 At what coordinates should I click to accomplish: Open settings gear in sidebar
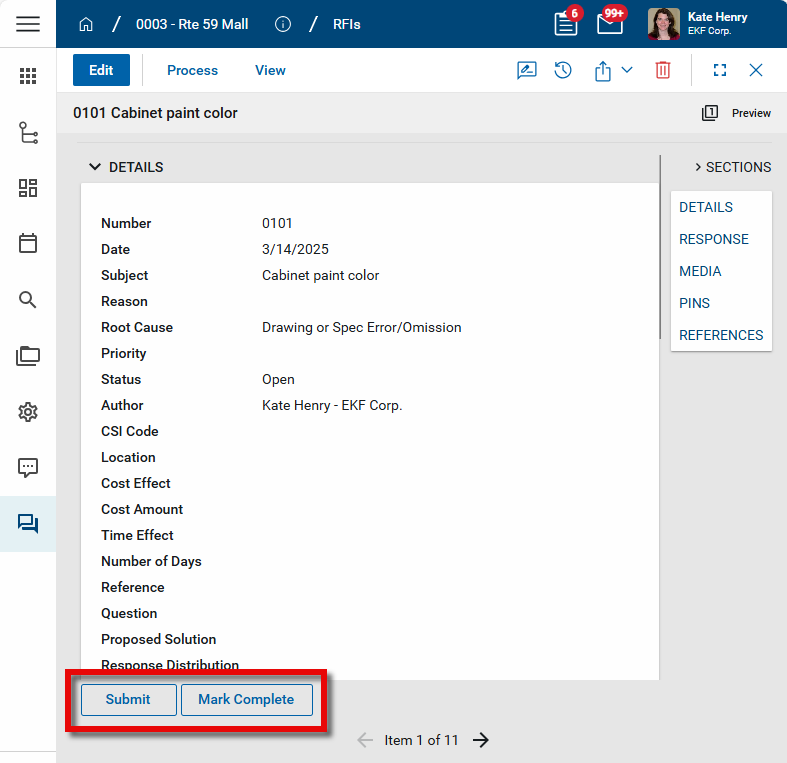point(28,412)
